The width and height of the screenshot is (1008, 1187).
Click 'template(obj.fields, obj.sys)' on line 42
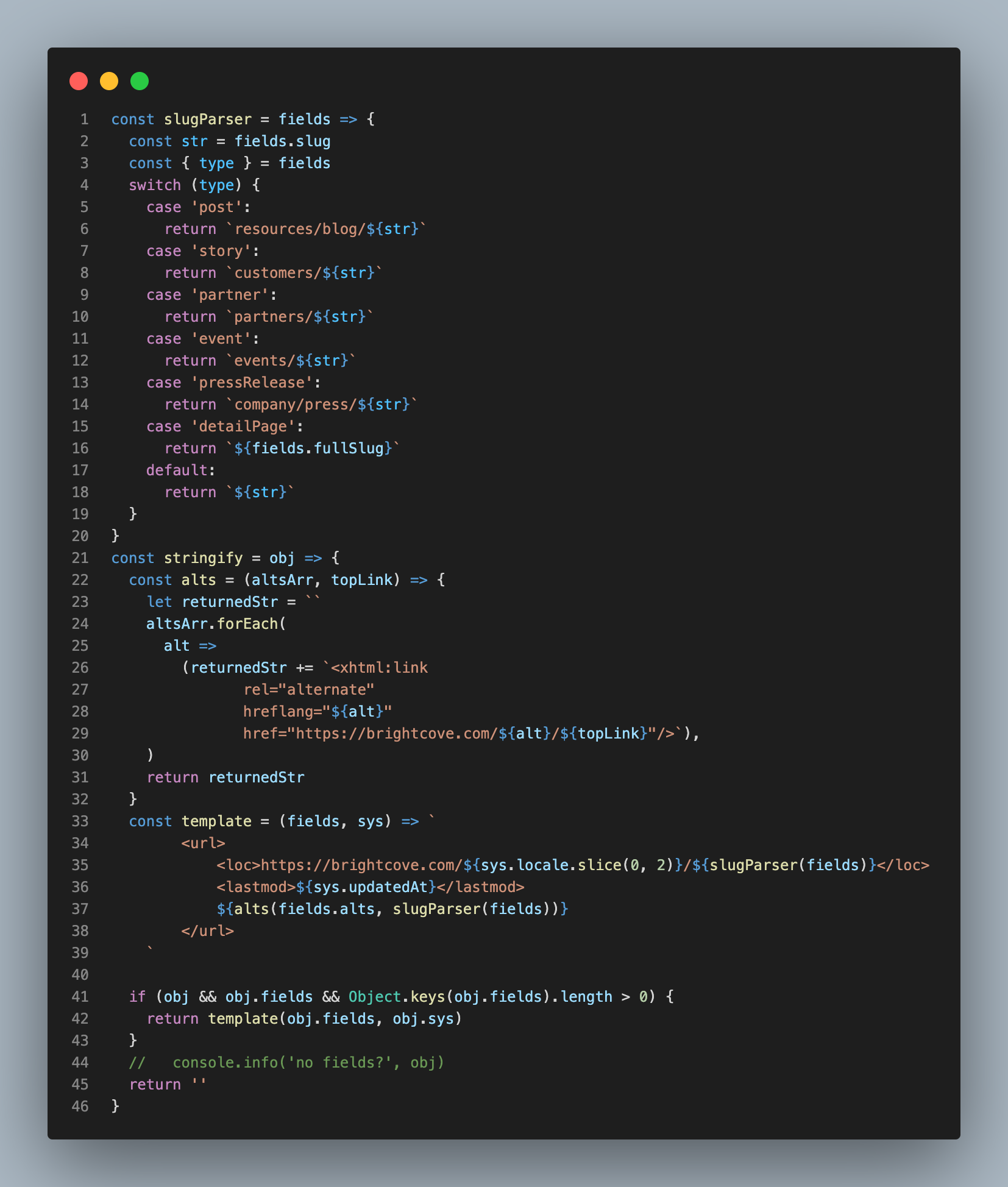(x=335, y=1019)
